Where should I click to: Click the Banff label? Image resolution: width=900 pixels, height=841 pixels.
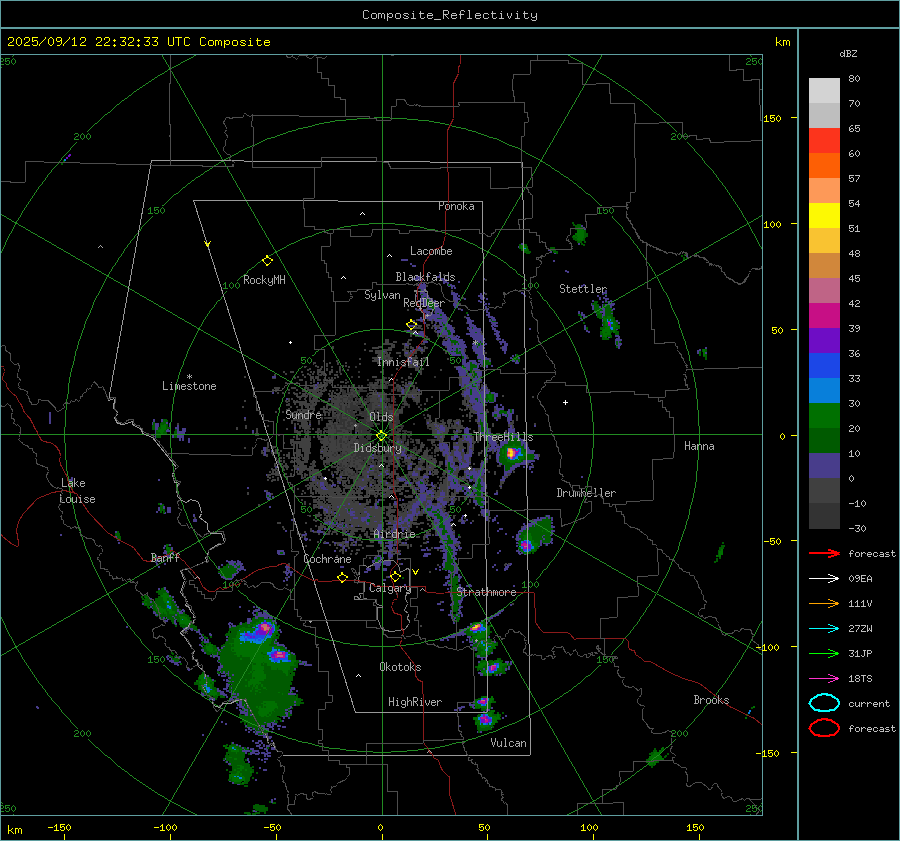165,558
